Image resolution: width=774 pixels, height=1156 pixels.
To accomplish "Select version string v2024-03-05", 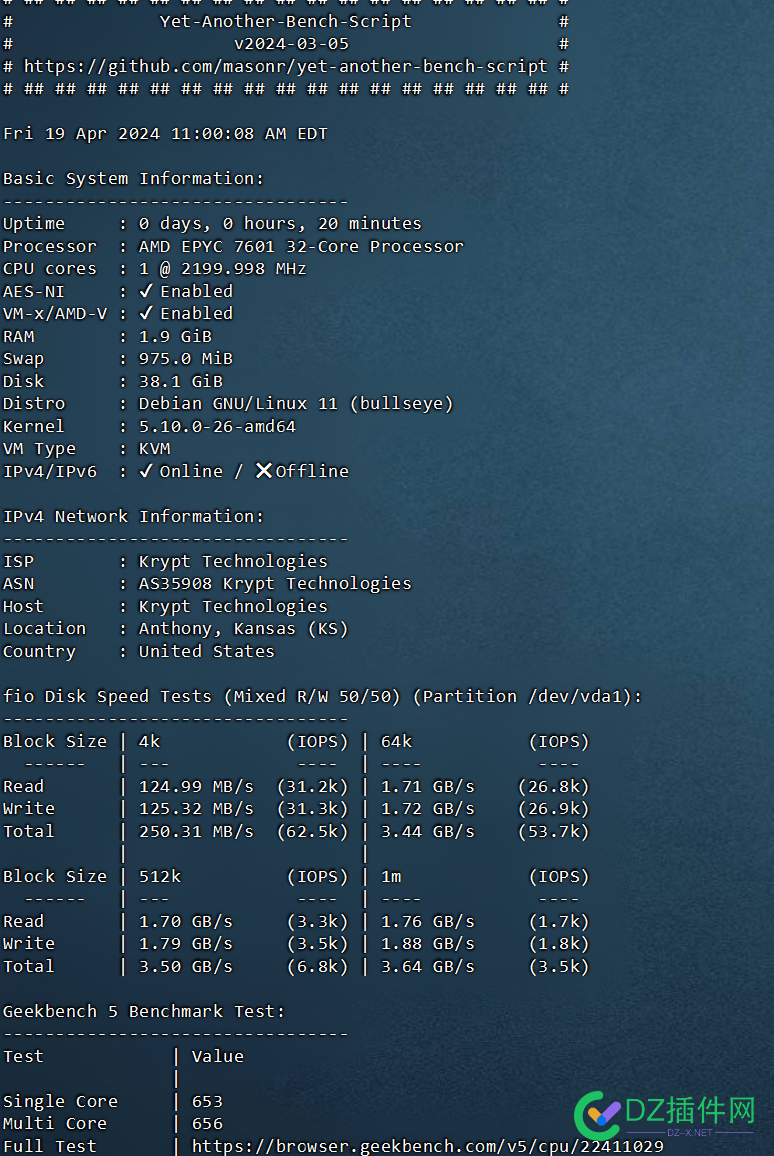I will click(291, 44).
